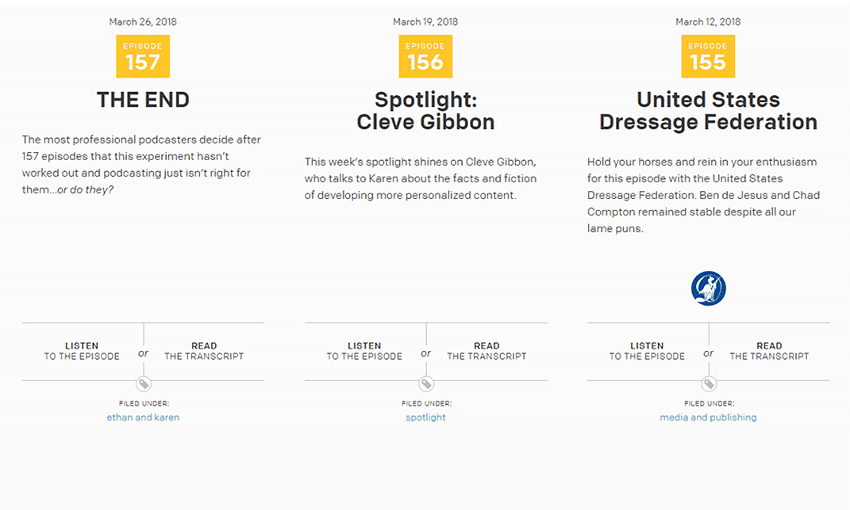The width and height of the screenshot is (850, 510).
Task: Open the 'spotlight' category link
Action: coord(426,417)
